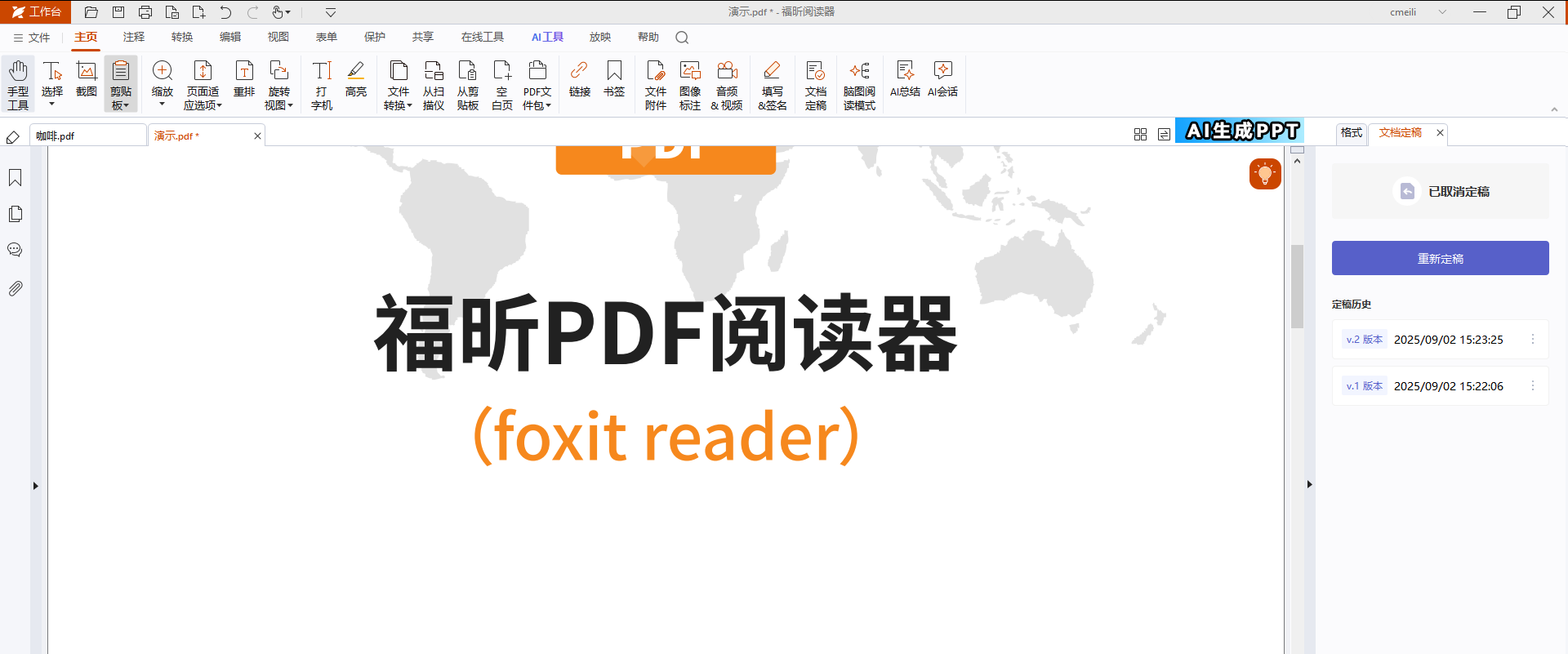
Task: Expand the left navigation panel arrow
Action: pyautogui.click(x=36, y=486)
